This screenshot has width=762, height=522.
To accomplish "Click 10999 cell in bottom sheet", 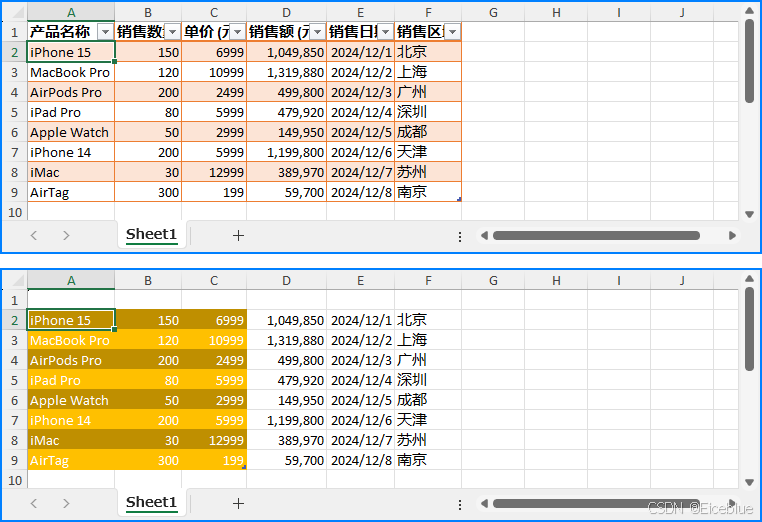I will pos(214,340).
